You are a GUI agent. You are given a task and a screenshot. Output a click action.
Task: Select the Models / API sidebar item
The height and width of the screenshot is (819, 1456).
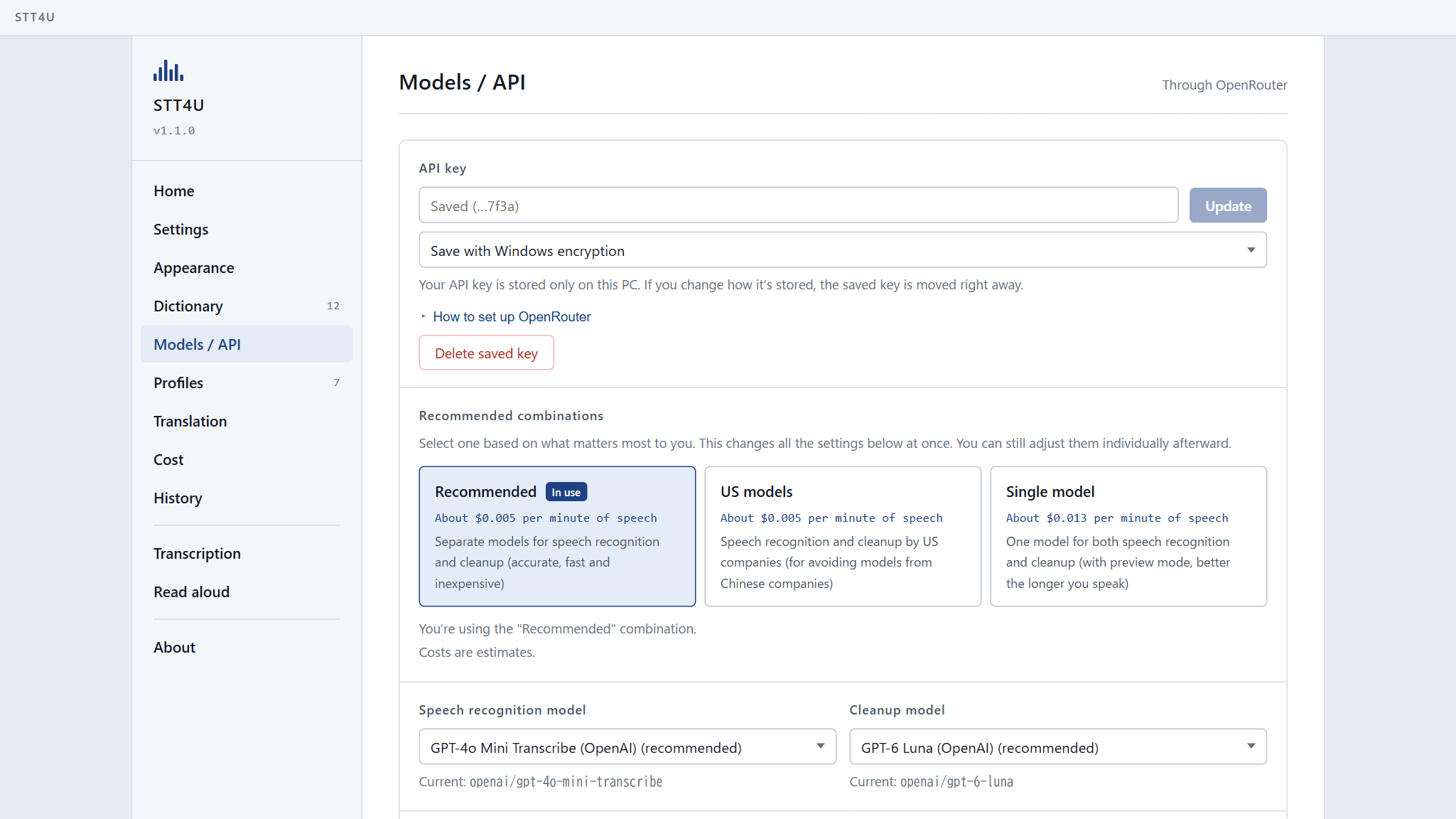tap(247, 344)
